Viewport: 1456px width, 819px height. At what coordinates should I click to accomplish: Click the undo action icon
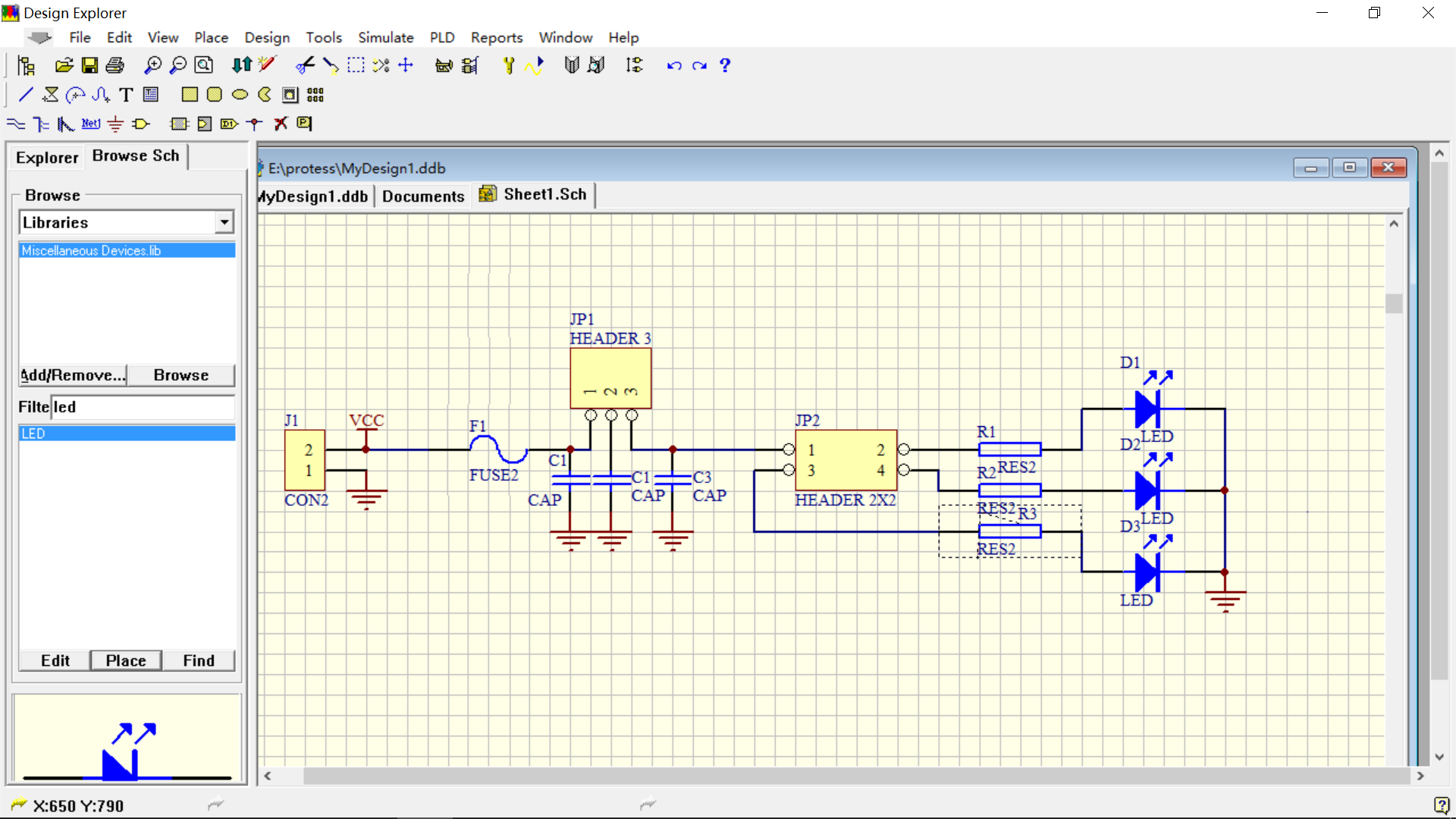point(675,65)
